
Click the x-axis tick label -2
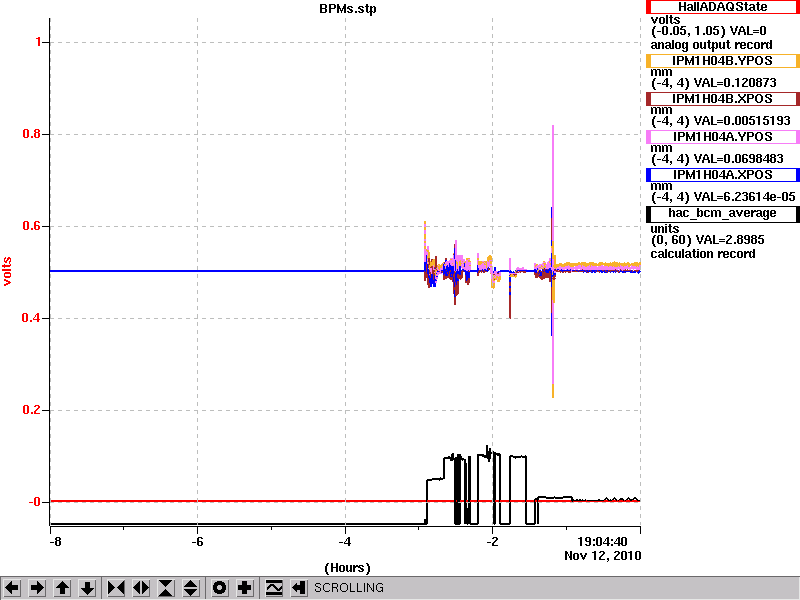point(492,541)
